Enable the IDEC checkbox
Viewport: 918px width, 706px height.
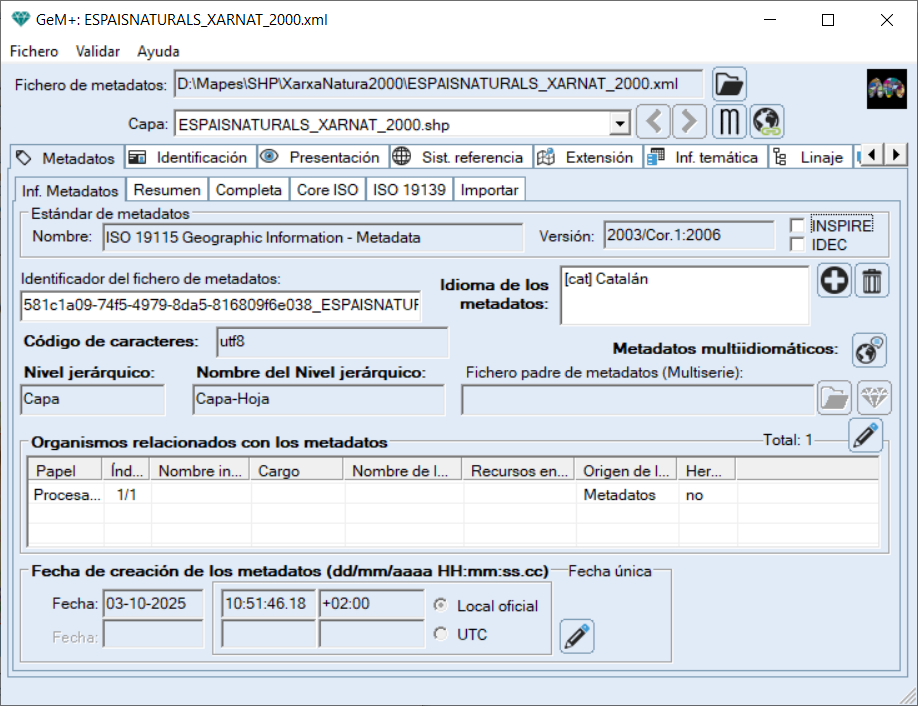tap(797, 244)
